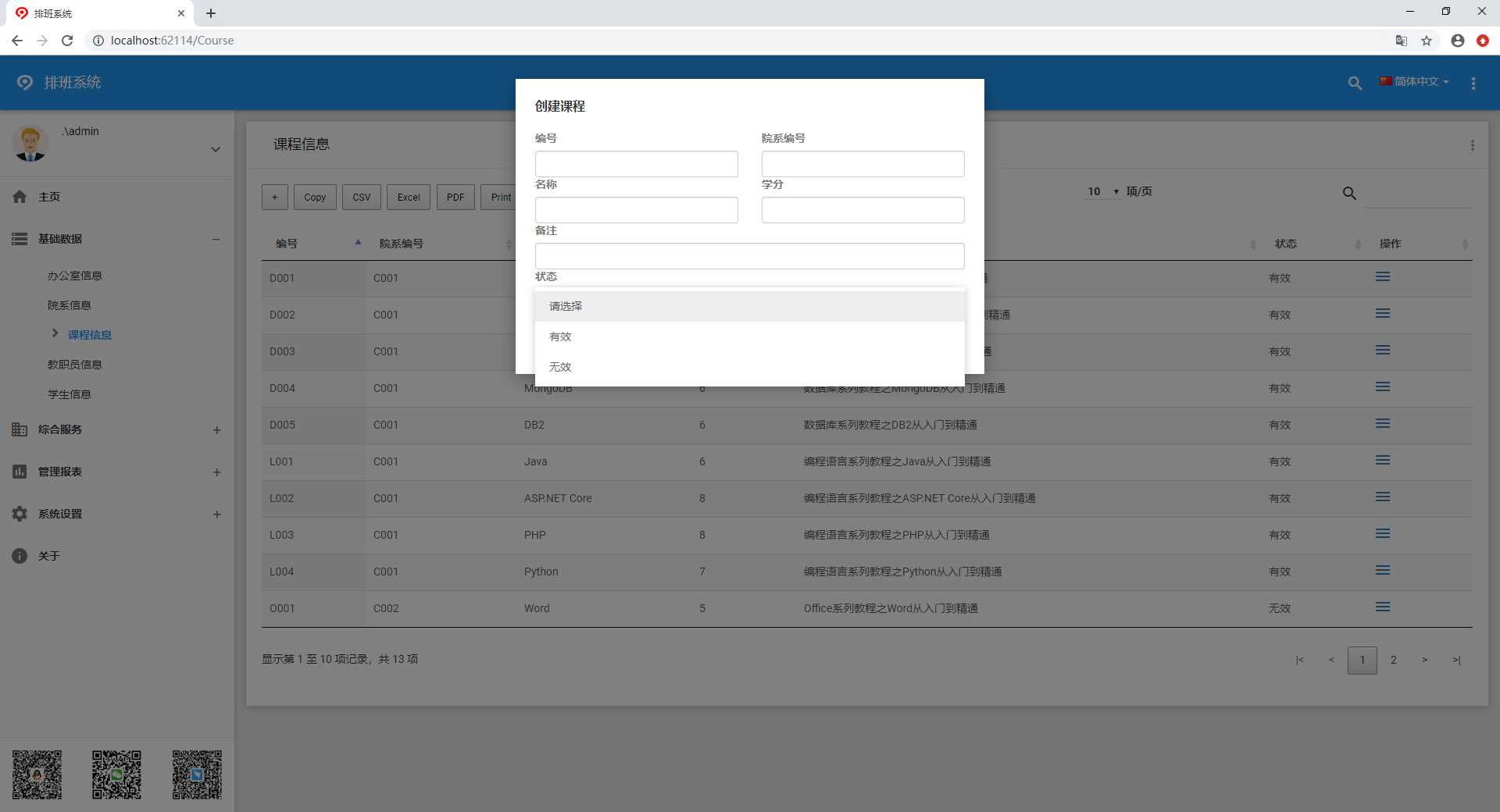This screenshot has width=1500, height=812.
Task: Click the admin user avatar
Action: 30,144
